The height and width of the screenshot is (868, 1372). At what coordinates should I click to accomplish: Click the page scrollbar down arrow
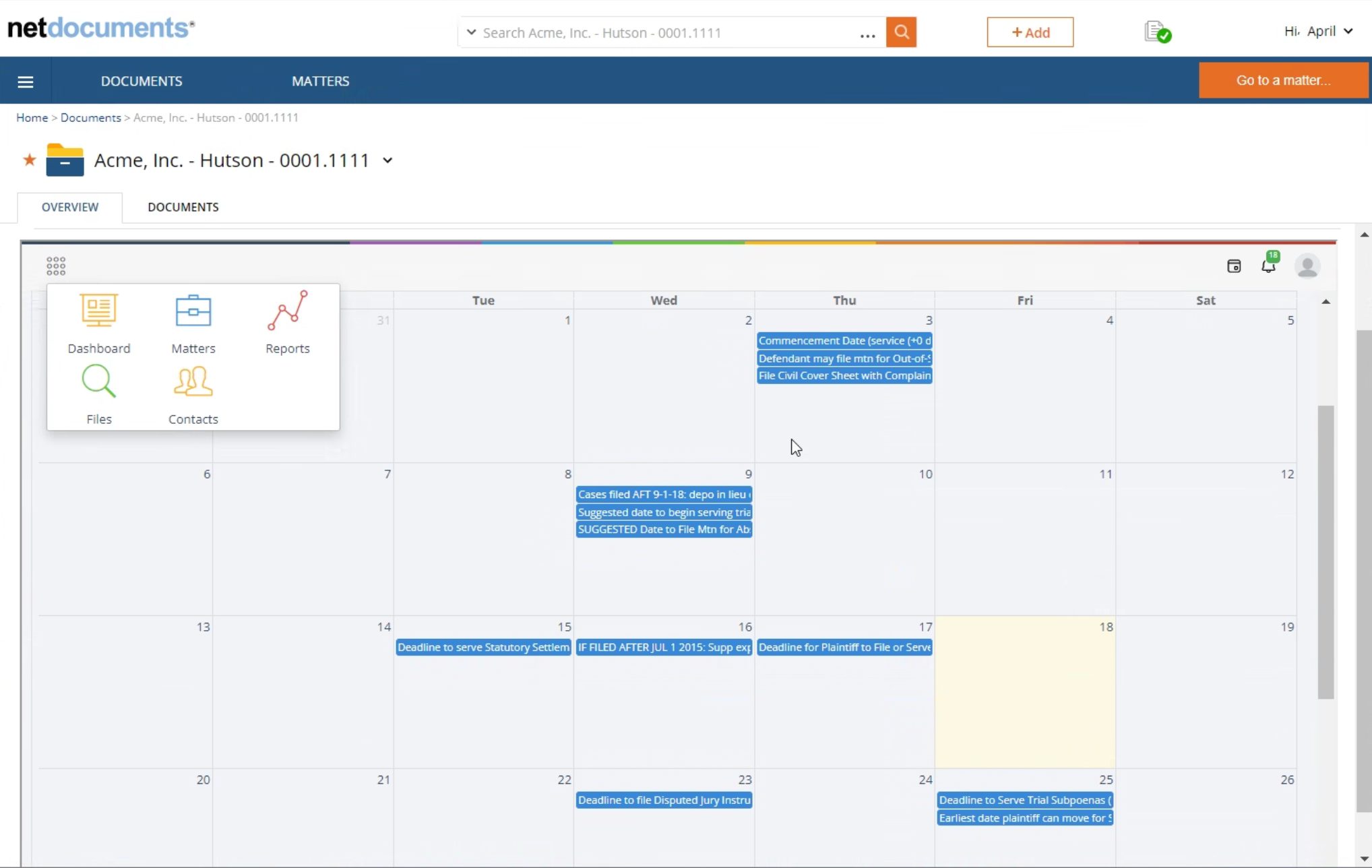1365,860
